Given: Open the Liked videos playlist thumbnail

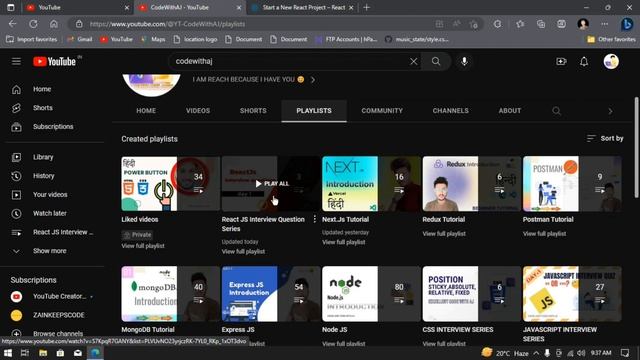Looking at the screenshot, I should point(170,184).
